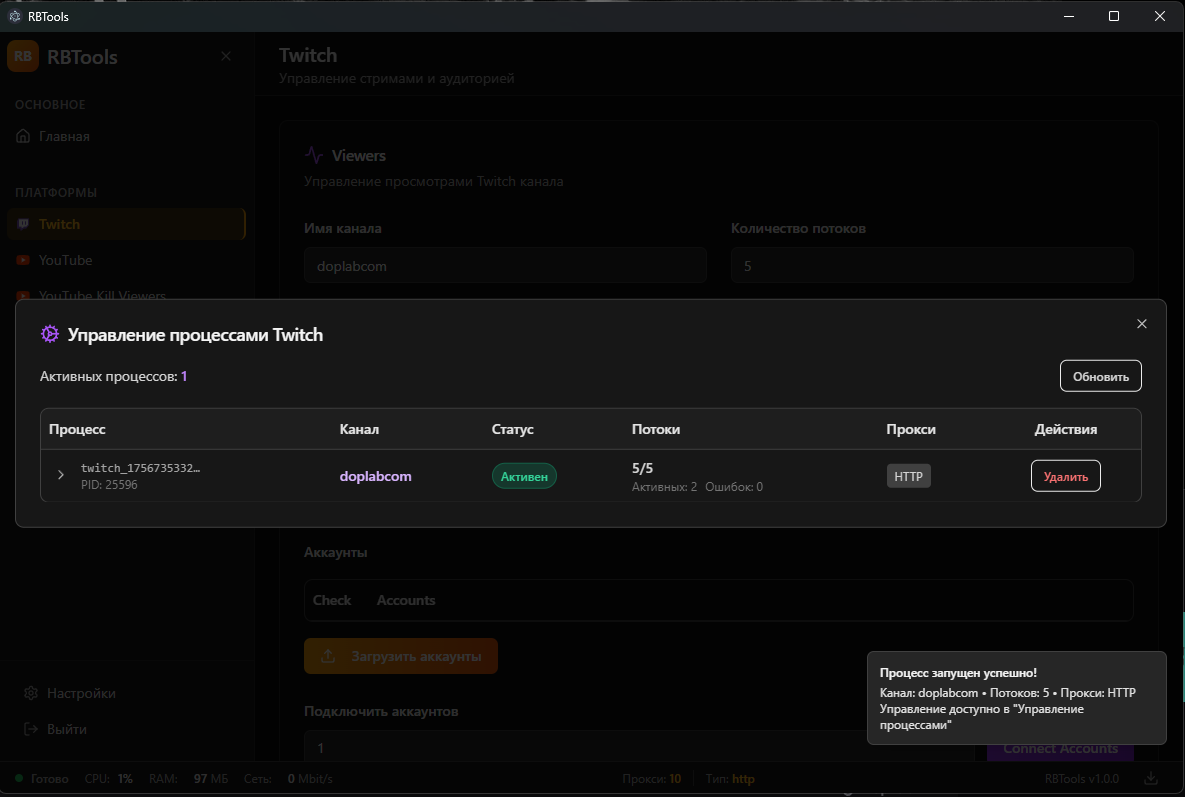The height and width of the screenshot is (797, 1185).
Task: Click the download icon in the status bar
Action: click(1151, 778)
